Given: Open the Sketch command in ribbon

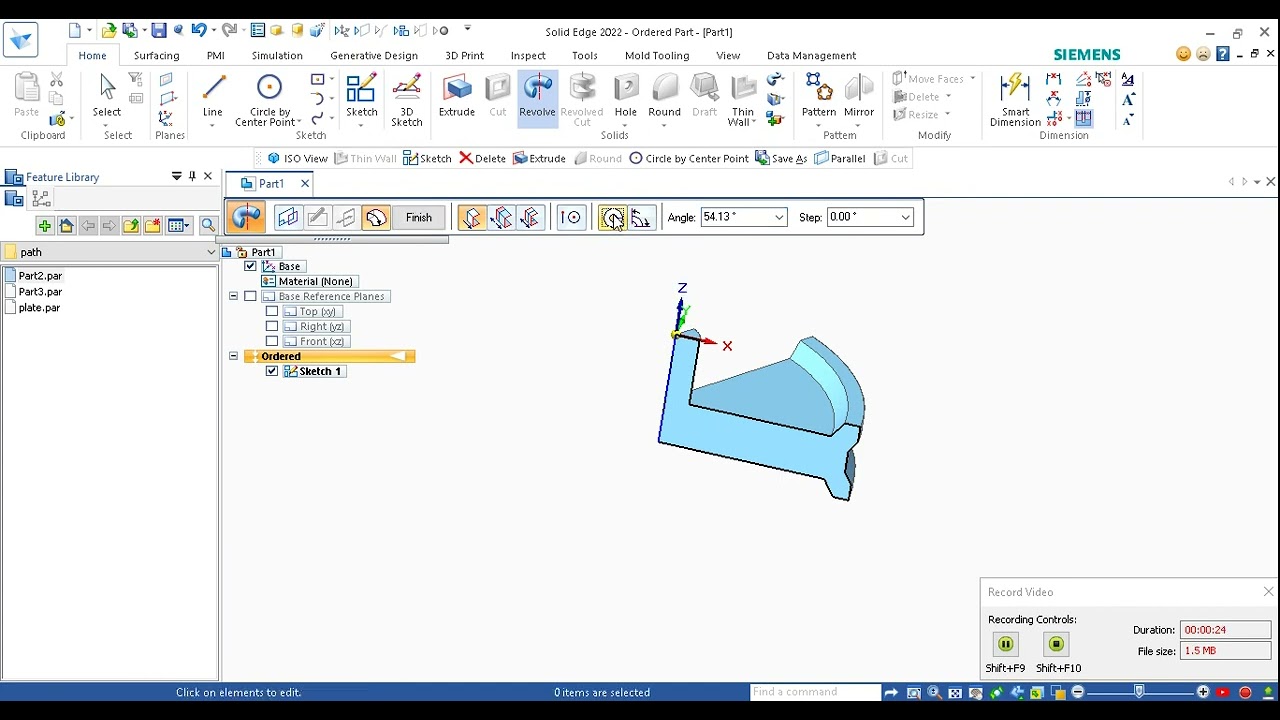Looking at the screenshot, I should tap(361, 97).
